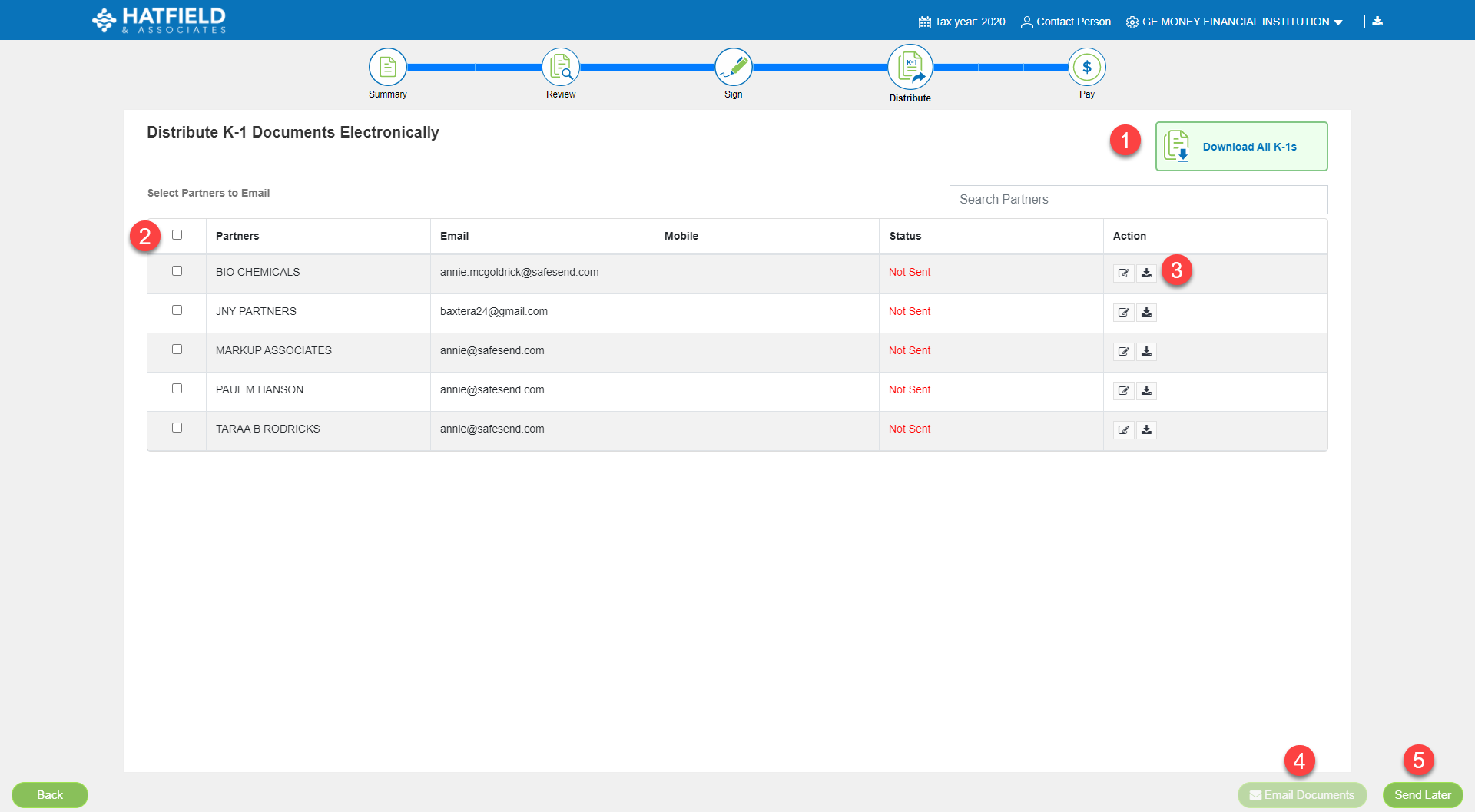
Task: Edit MARKUP ASSOCIATES partner info
Action: [1123, 352]
